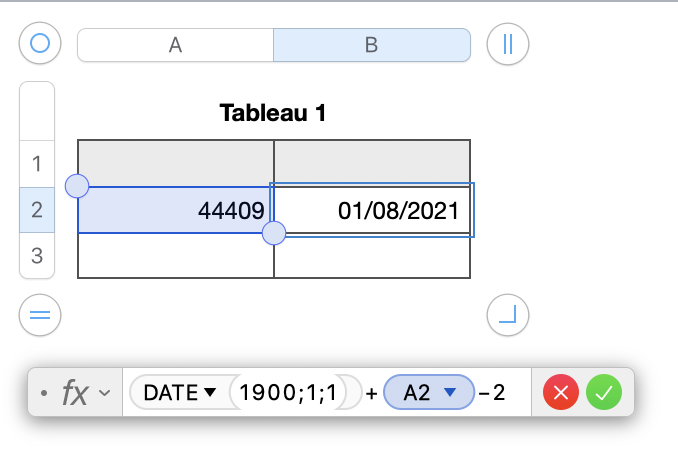Select row 1 header
Viewport: 678px width, 466px height.
pyautogui.click(x=37, y=163)
